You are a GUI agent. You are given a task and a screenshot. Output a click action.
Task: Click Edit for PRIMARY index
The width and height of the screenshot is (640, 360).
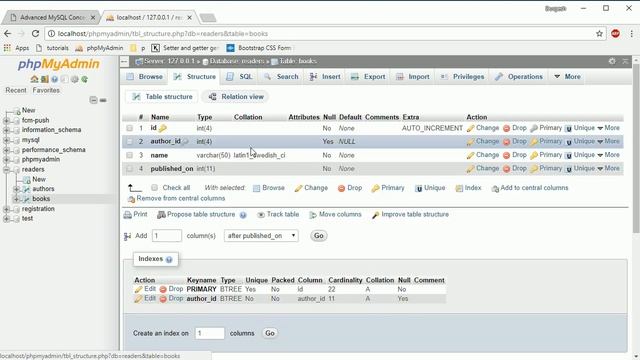[145, 289]
